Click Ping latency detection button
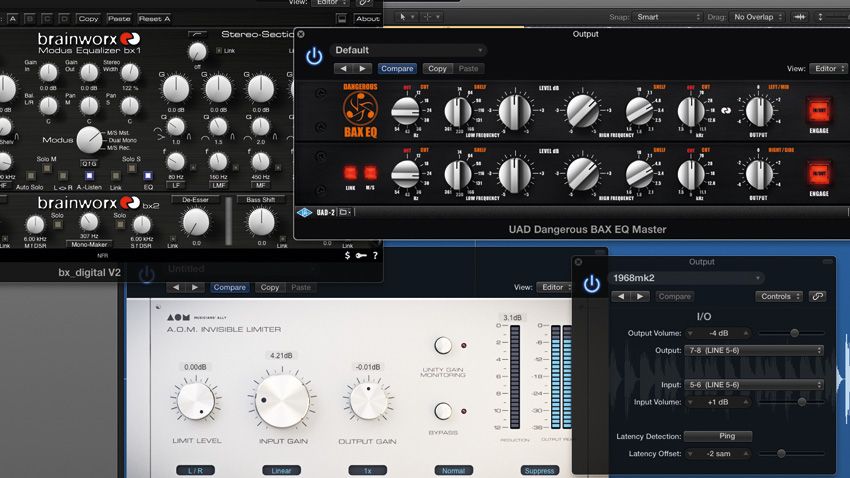The height and width of the screenshot is (478, 850). [x=718, y=436]
